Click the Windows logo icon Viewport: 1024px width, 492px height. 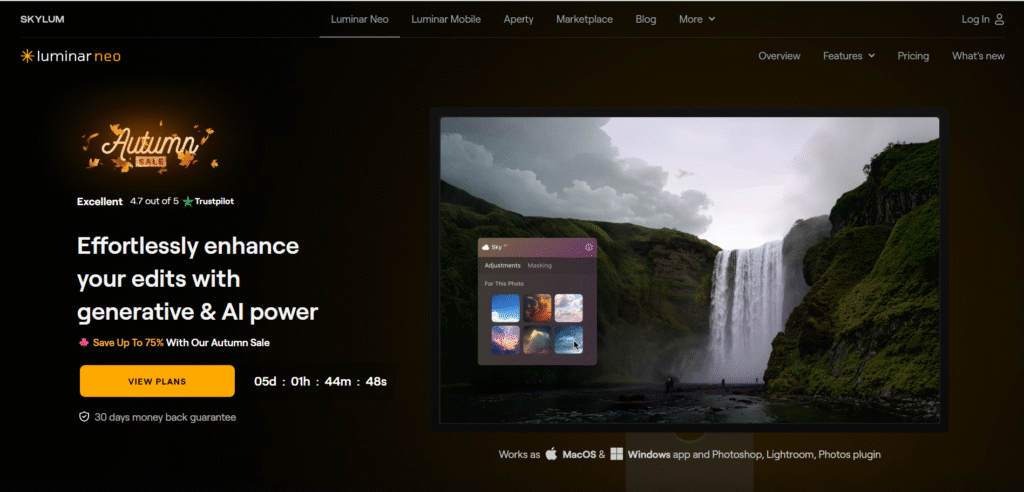[617, 454]
